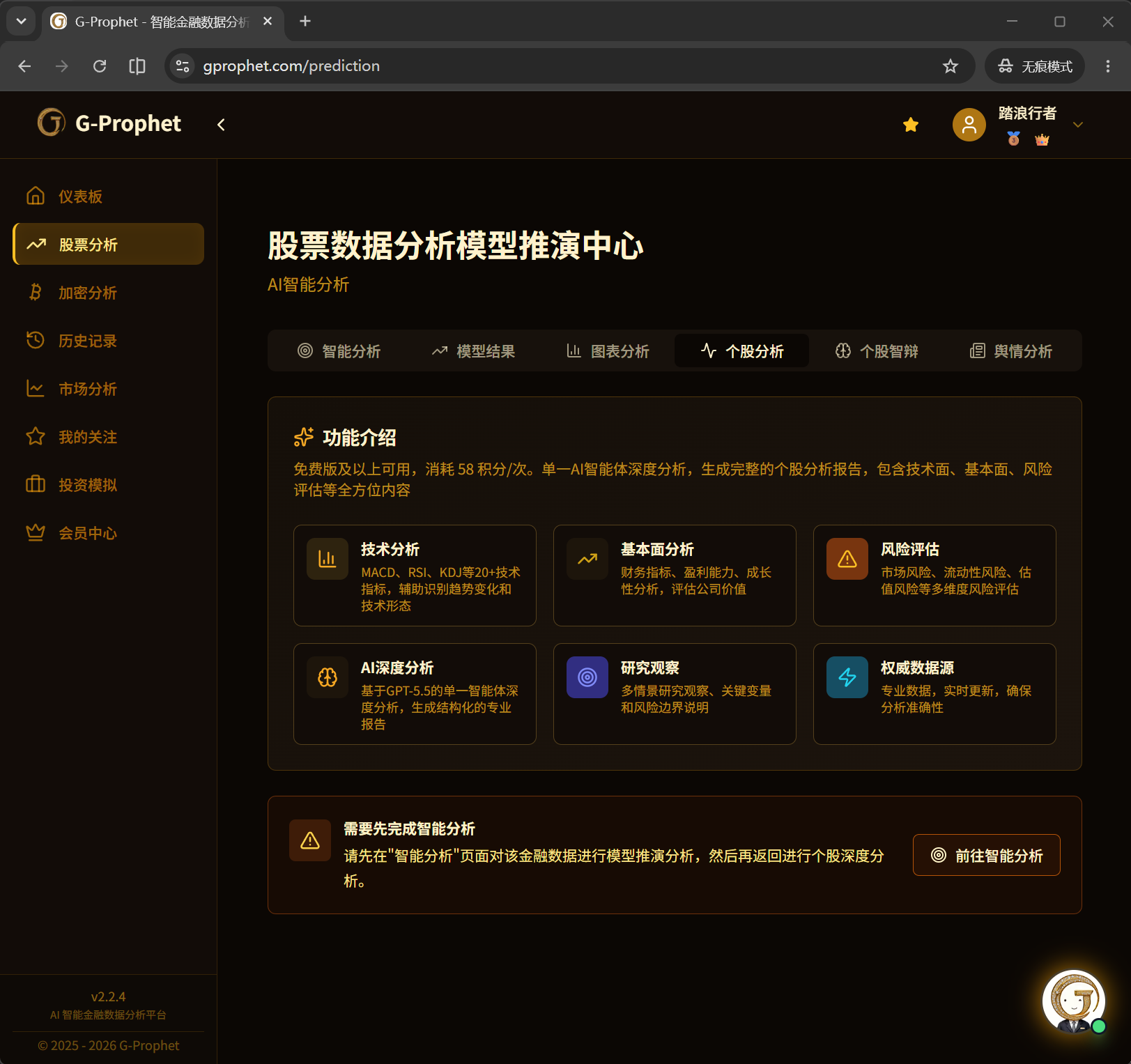Open the floating assistant mascot chat icon

pos(1073,1001)
